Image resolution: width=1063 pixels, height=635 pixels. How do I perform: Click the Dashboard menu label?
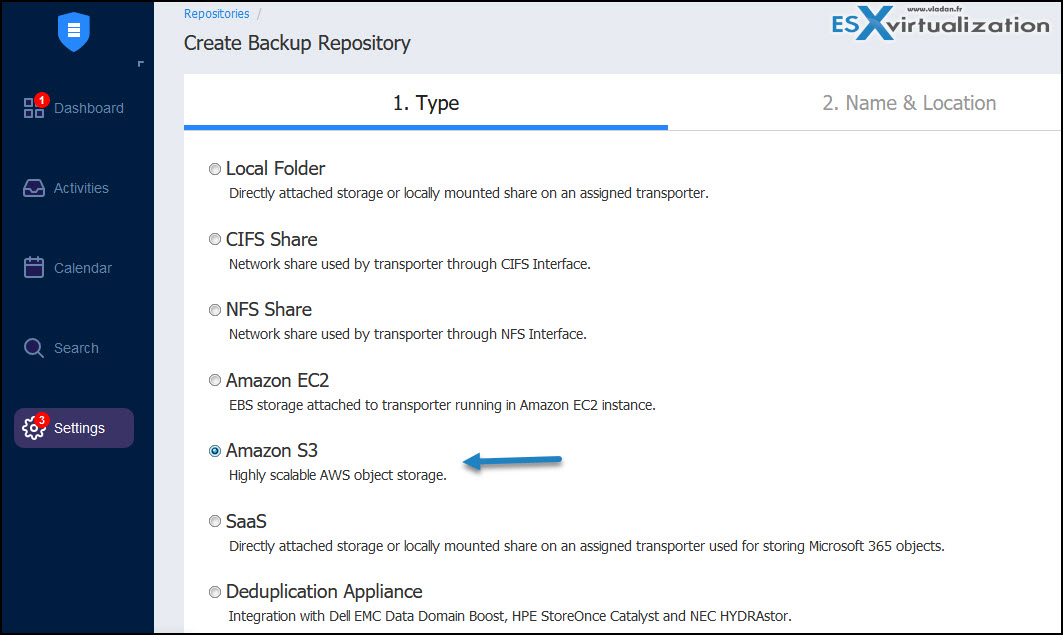pos(89,108)
